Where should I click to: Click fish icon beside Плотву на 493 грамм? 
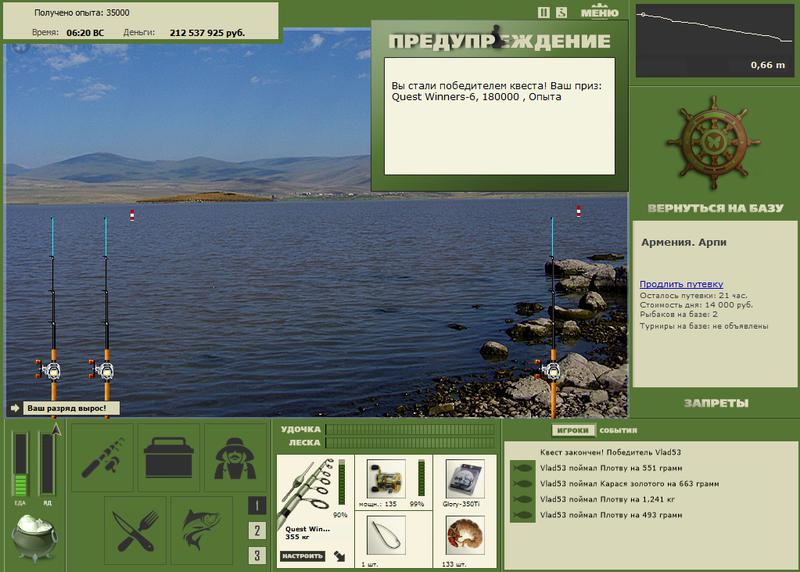coord(522,515)
